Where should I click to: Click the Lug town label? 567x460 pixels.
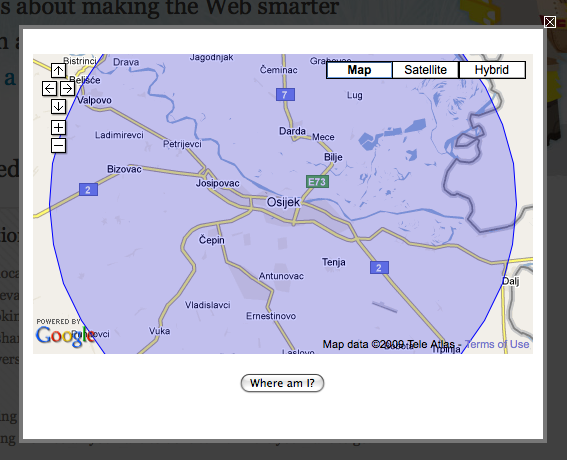click(x=354, y=95)
